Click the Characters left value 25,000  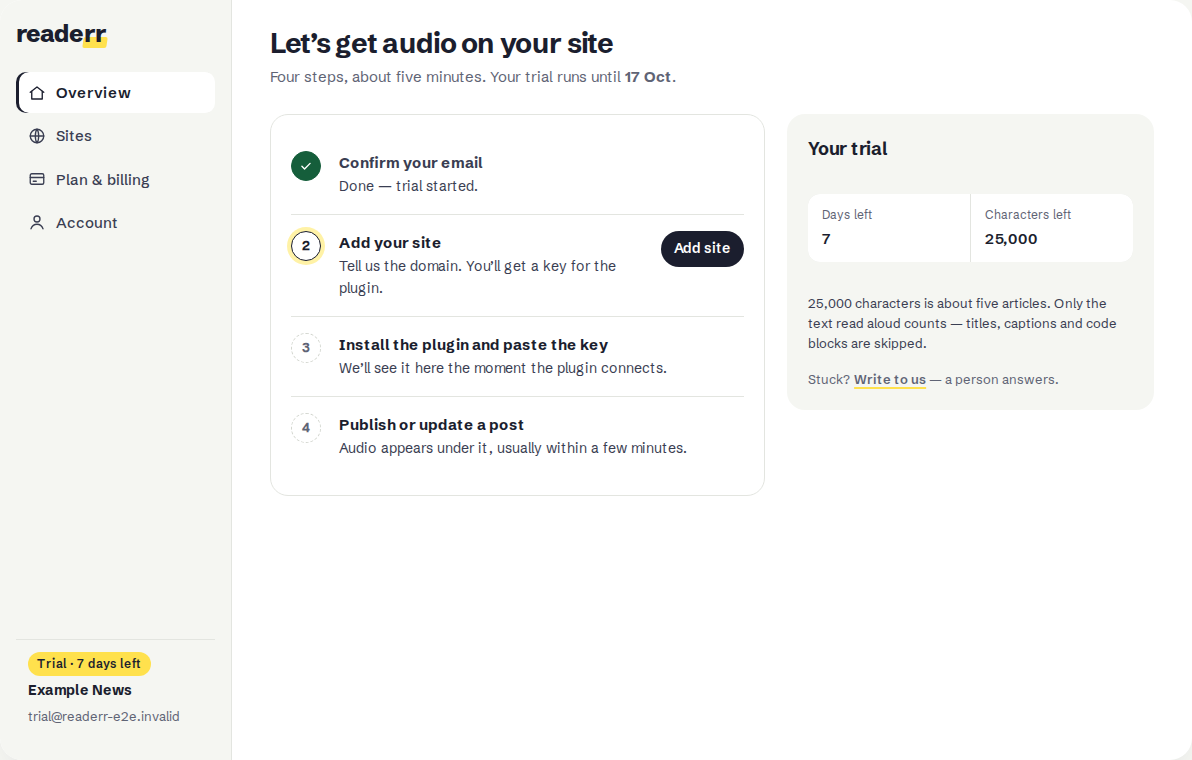[1011, 239]
